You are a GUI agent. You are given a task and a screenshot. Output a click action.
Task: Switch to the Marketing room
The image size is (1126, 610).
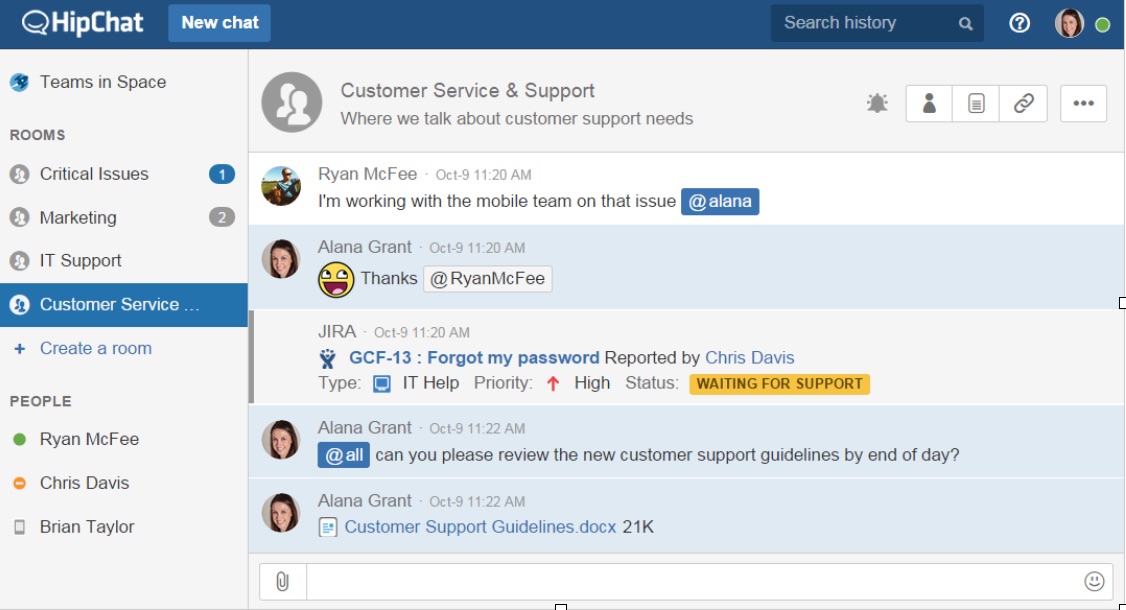click(x=78, y=218)
